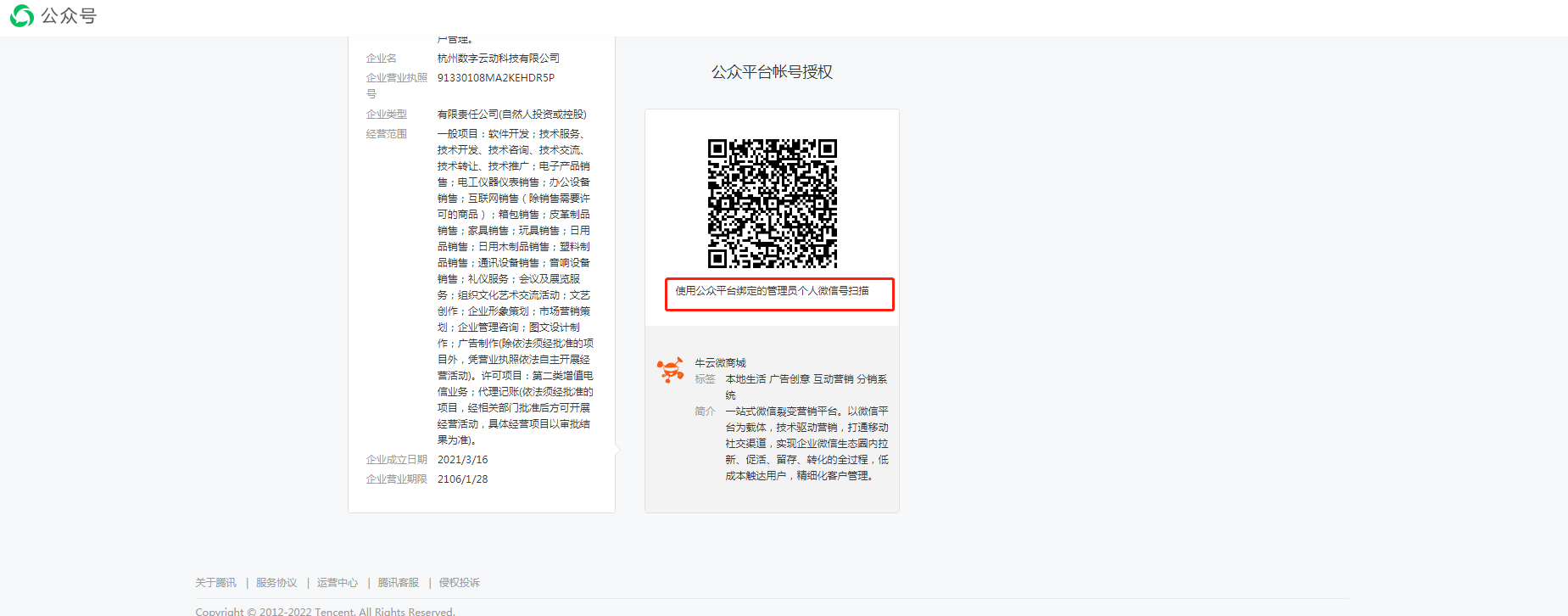This screenshot has width=1568, height=616.
Task: Open the 腾讯客服 footer link
Action: [x=399, y=583]
